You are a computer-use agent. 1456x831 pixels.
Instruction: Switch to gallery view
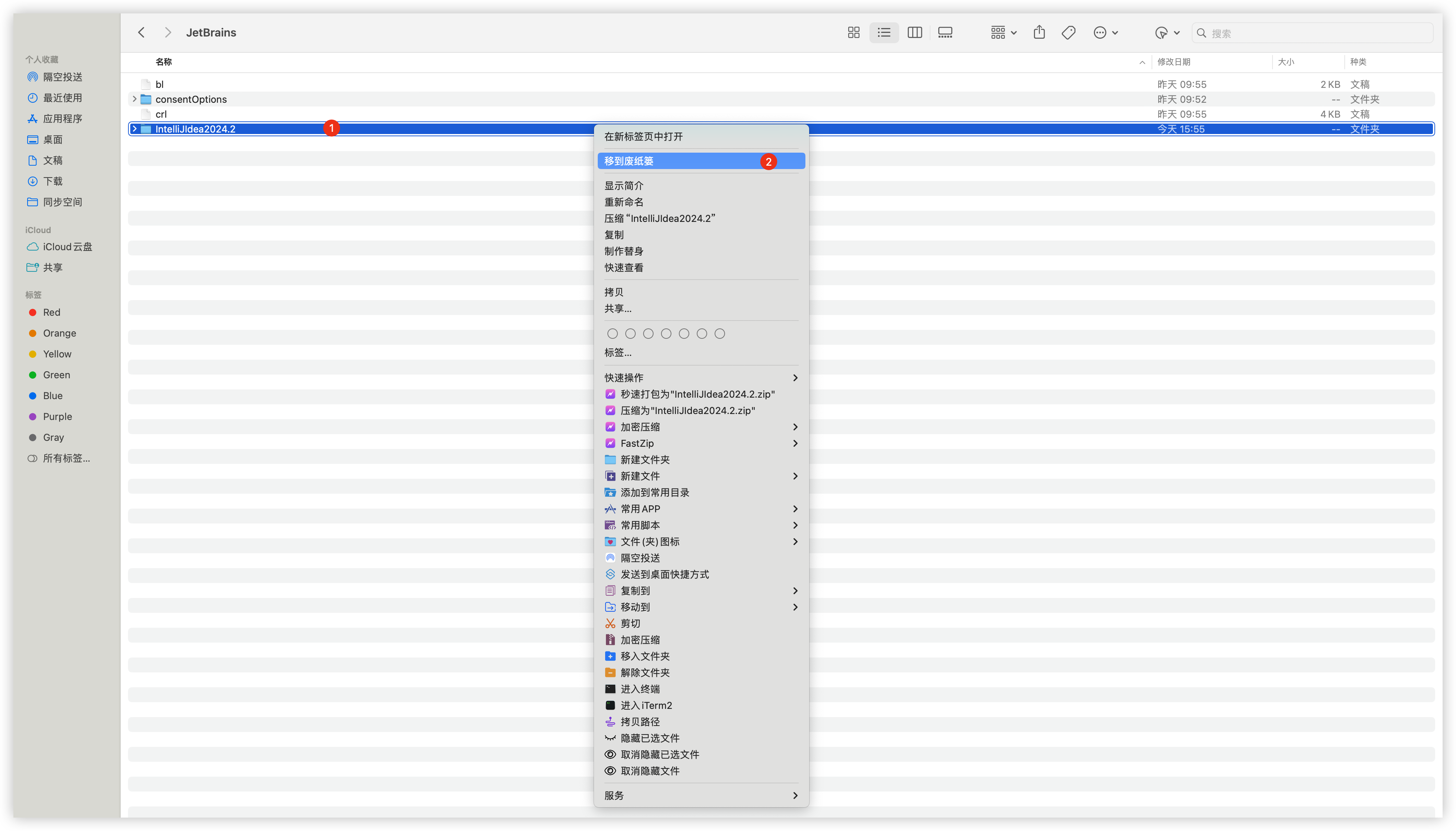(x=945, y=32)
